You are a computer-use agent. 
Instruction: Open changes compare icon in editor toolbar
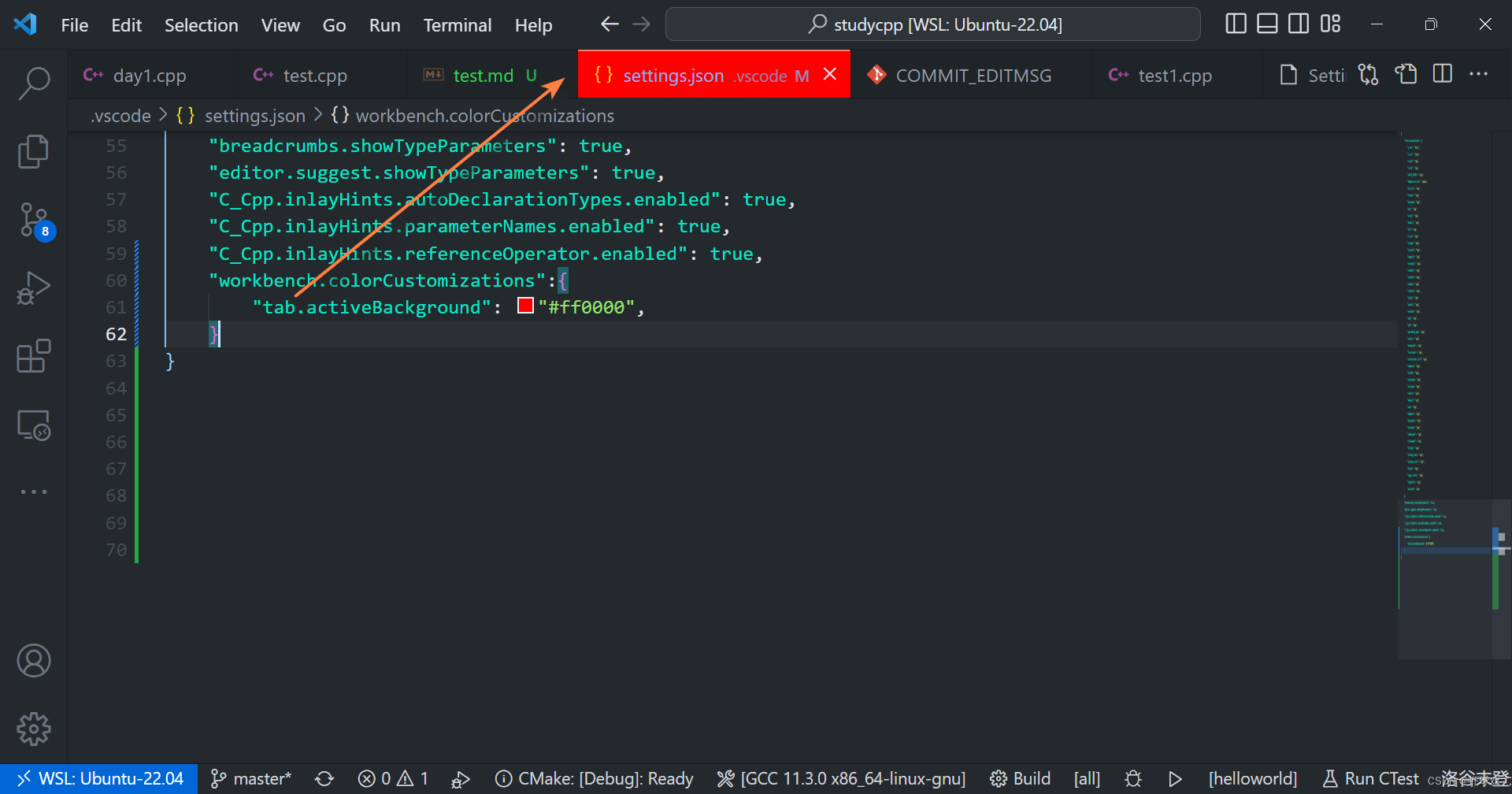(1369, 74)
